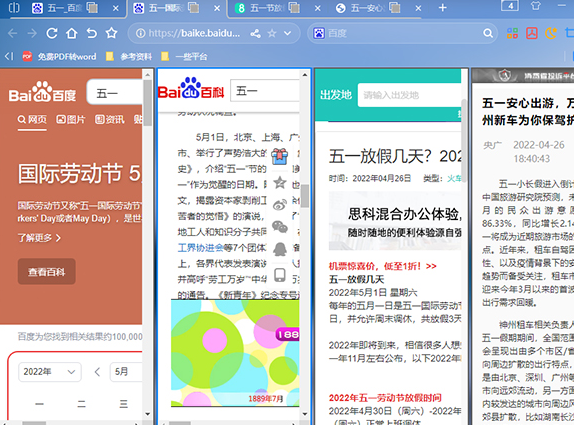Open 机票惊喜价 低至1折 link
The image size is (574, 425).
pos(383,266)
